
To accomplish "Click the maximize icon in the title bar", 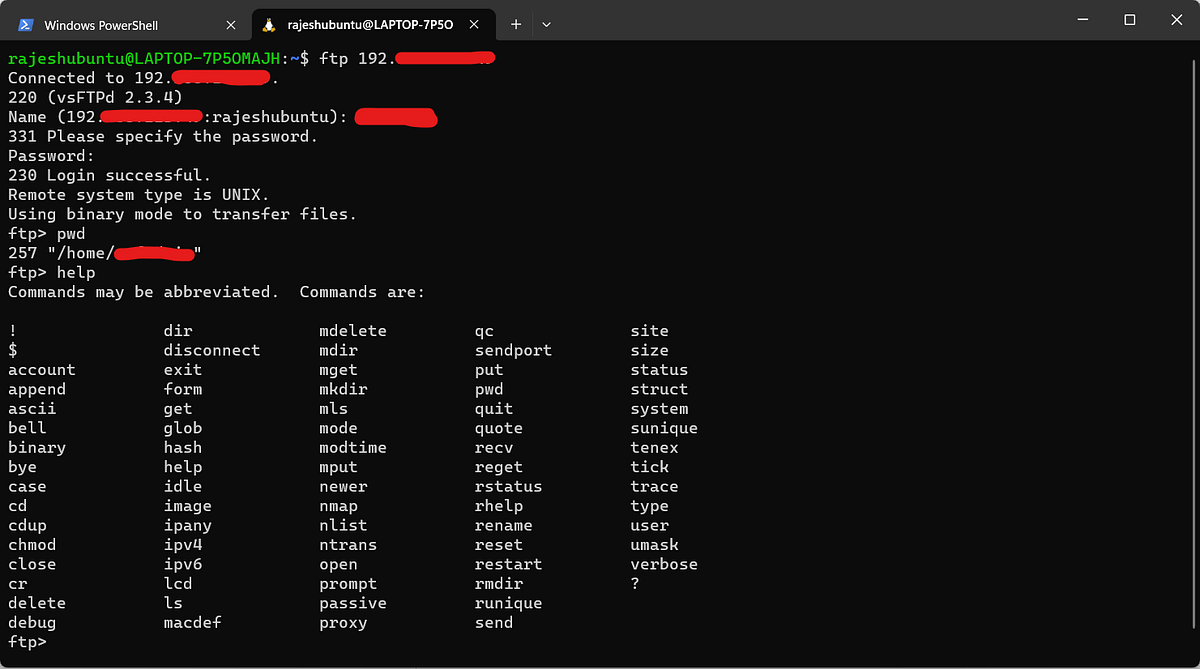I will point(1129,19).
